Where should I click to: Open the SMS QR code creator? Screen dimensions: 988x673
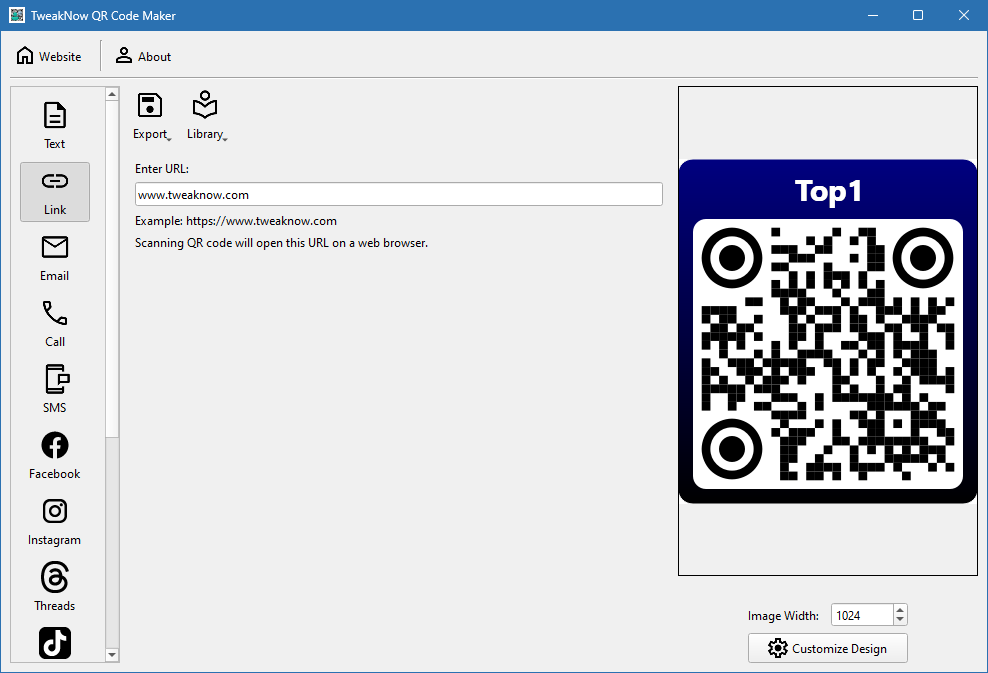[x=55, y=388]
